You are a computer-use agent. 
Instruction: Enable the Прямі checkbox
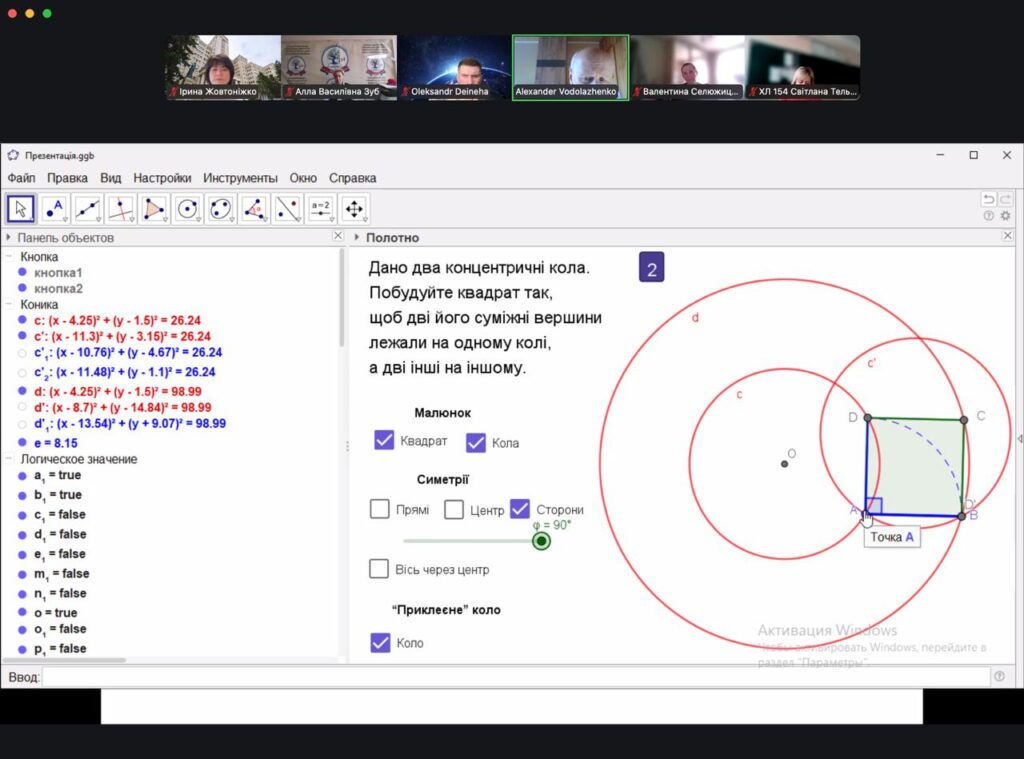(x=380, y=509)
